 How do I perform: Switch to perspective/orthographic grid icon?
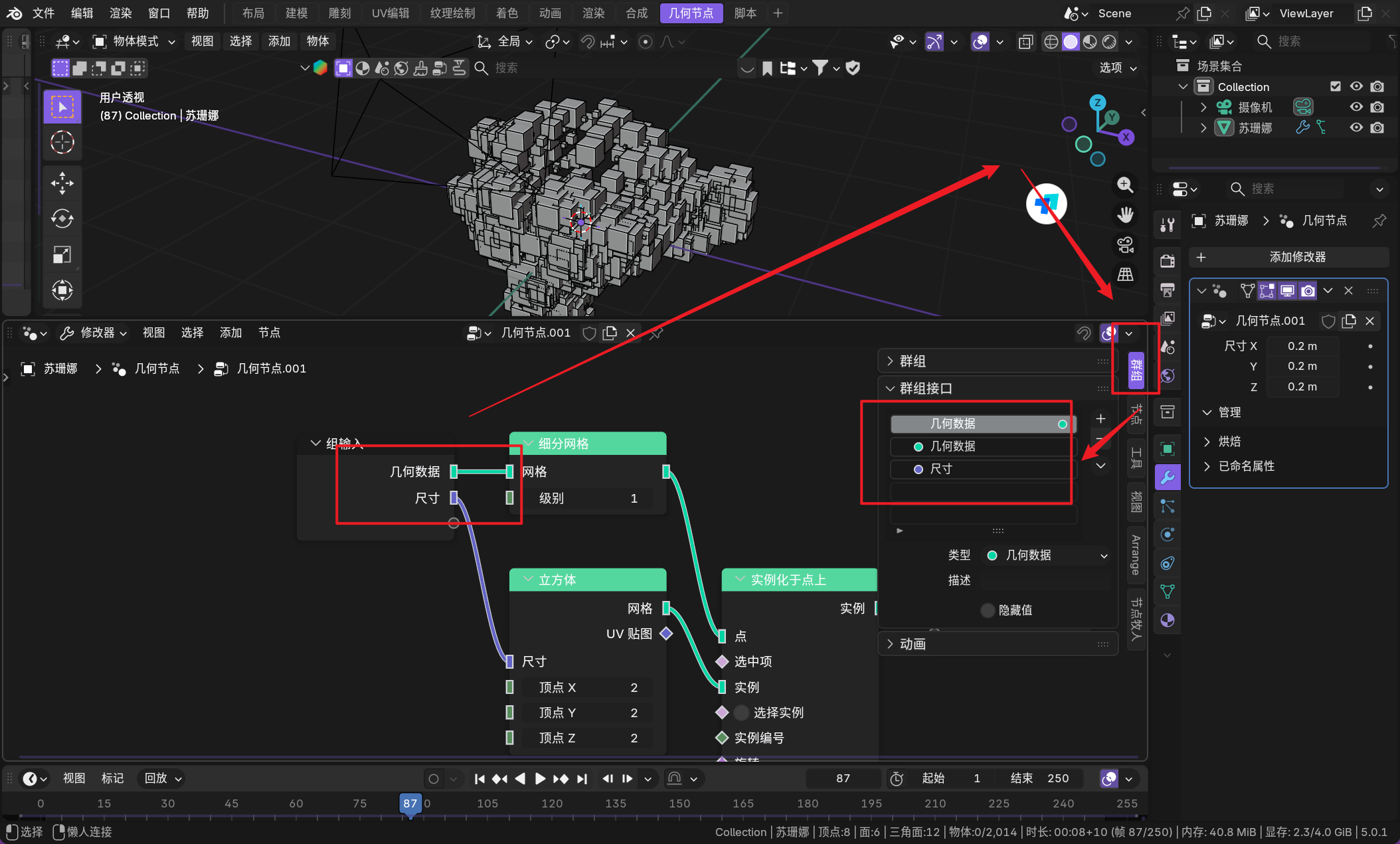[x=1125, y=275]
